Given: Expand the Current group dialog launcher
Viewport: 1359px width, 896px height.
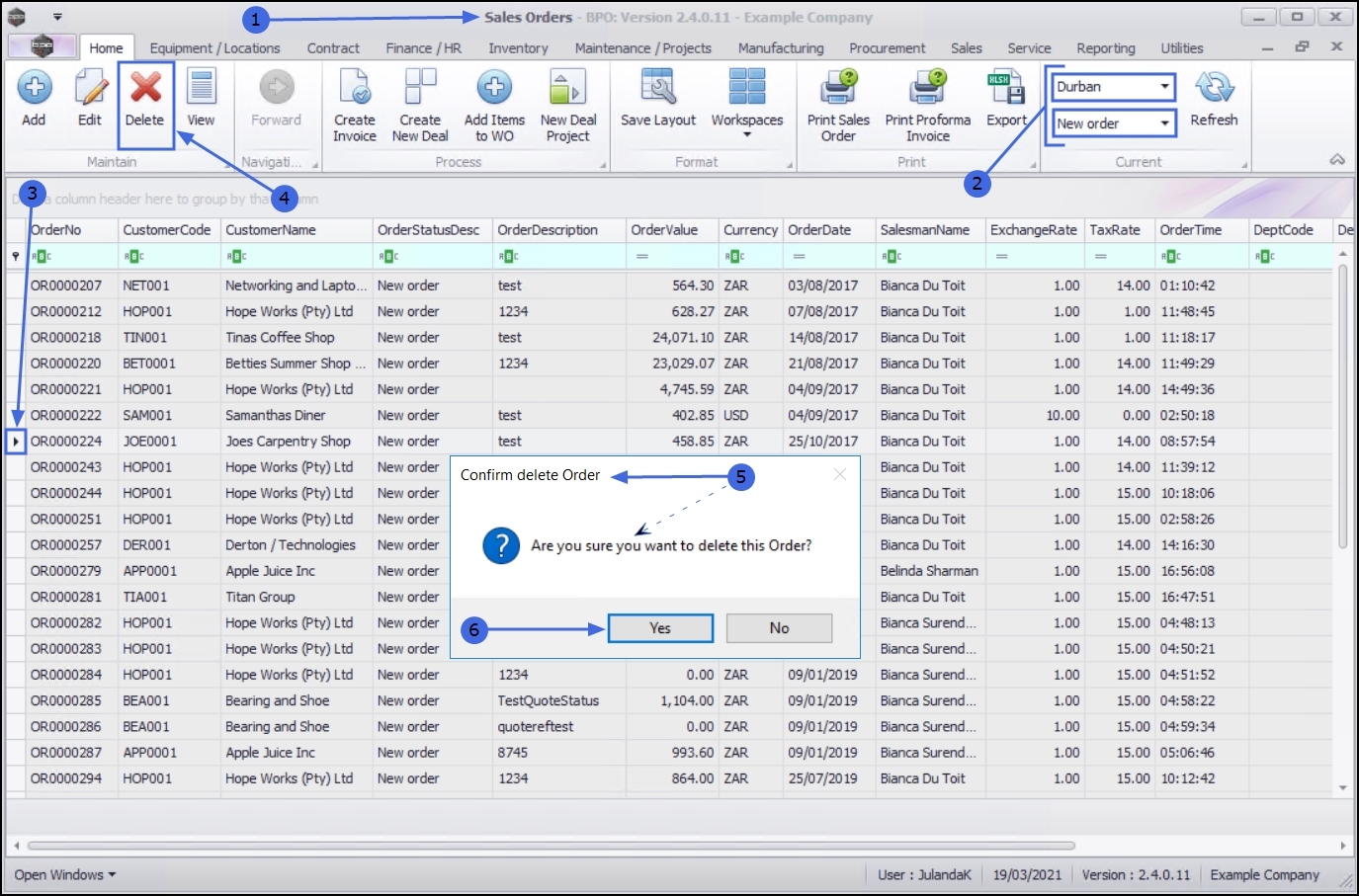Looking at the screenshot, I should pos(1244,165).
